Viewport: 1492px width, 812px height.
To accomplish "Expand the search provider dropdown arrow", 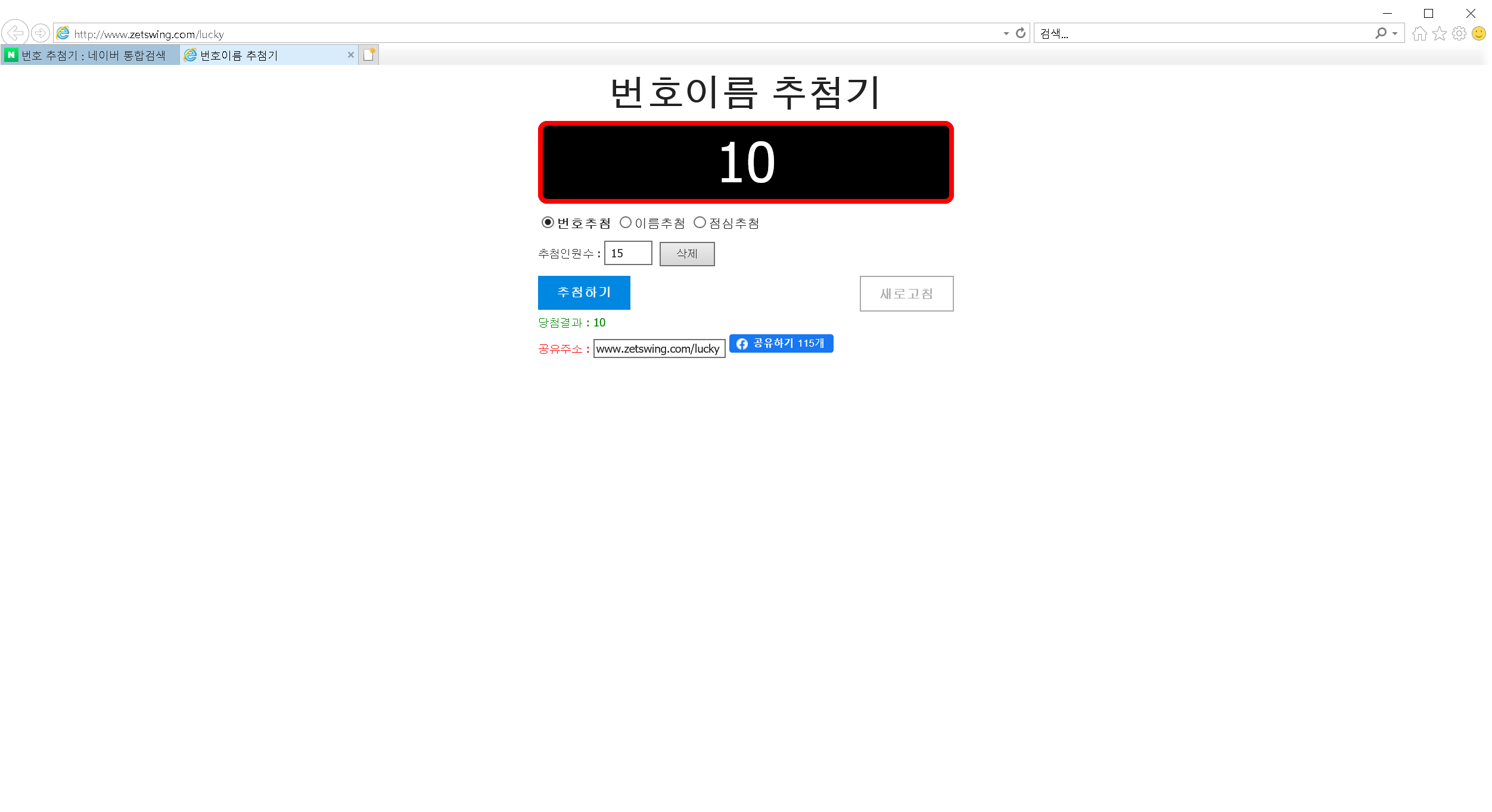I will click(x=1395, y=33).
